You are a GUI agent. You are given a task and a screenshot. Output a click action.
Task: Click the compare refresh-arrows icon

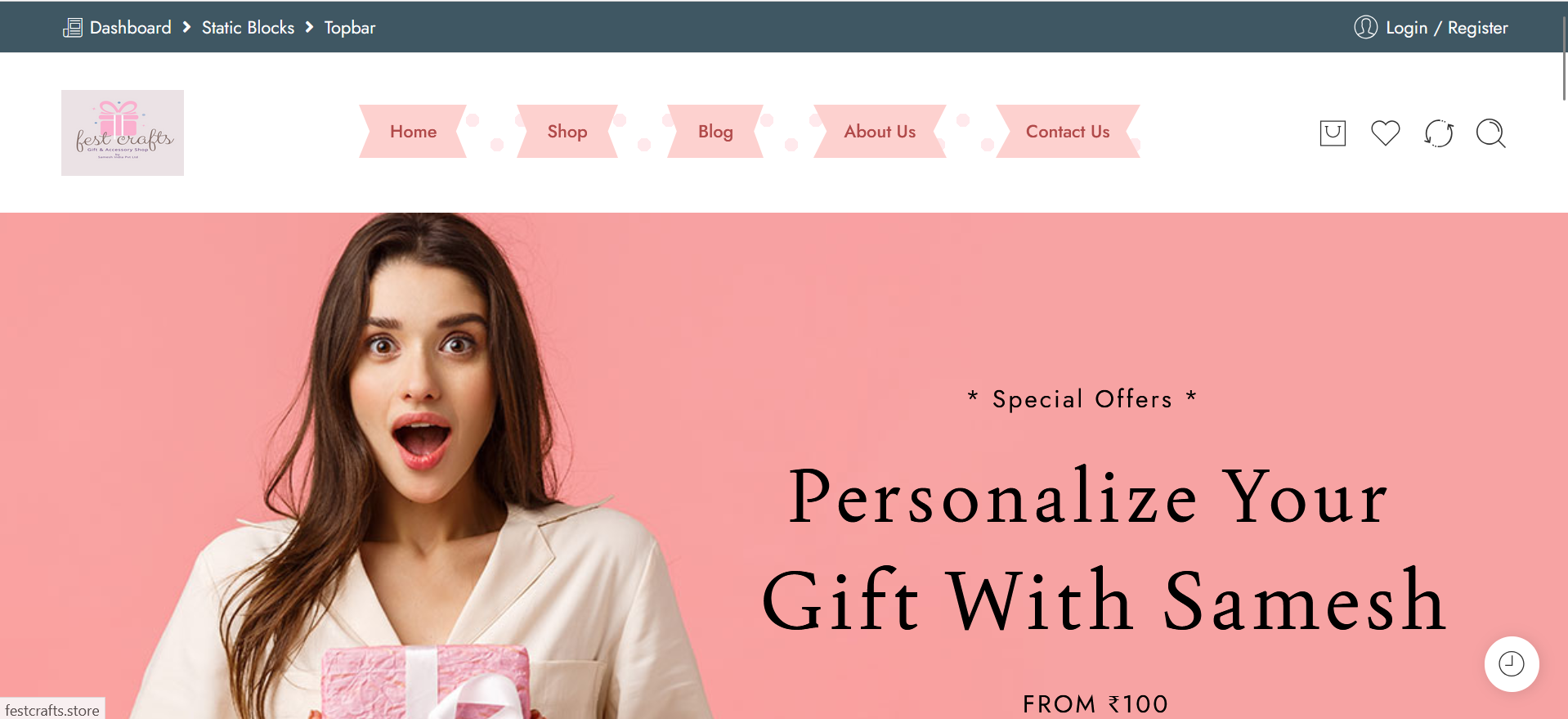[x=1439, y=133]
